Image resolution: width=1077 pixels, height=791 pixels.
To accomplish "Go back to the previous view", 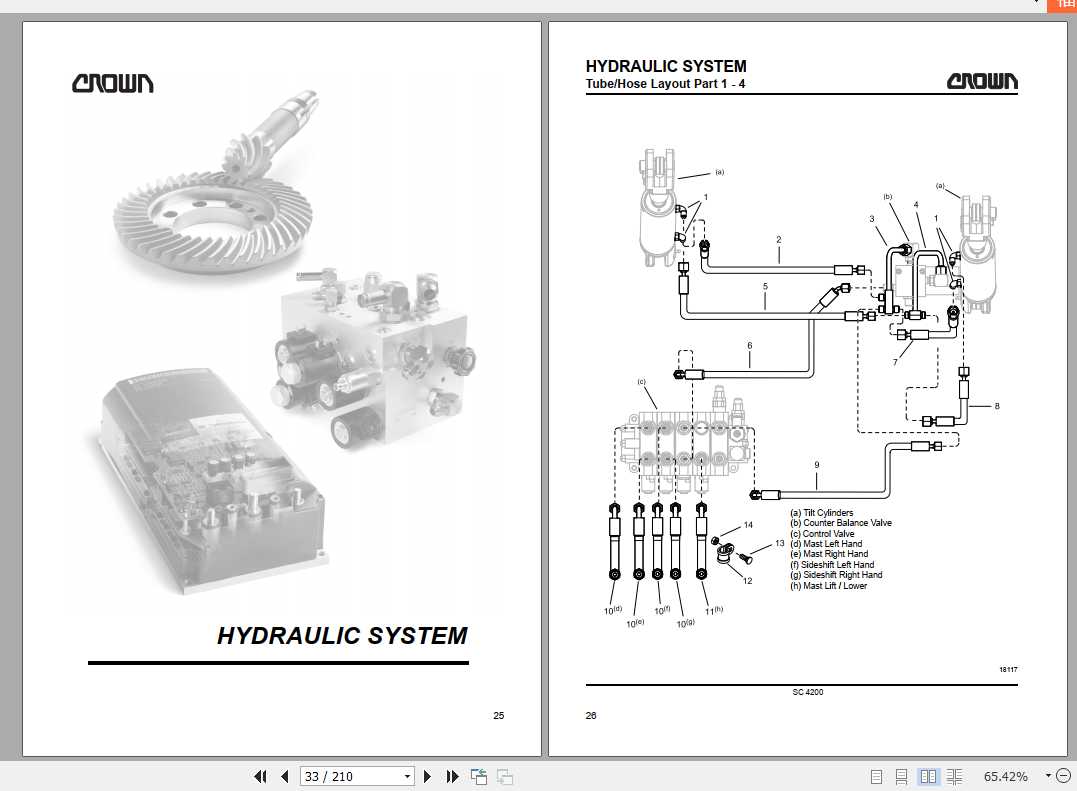I will click(479, 777).
